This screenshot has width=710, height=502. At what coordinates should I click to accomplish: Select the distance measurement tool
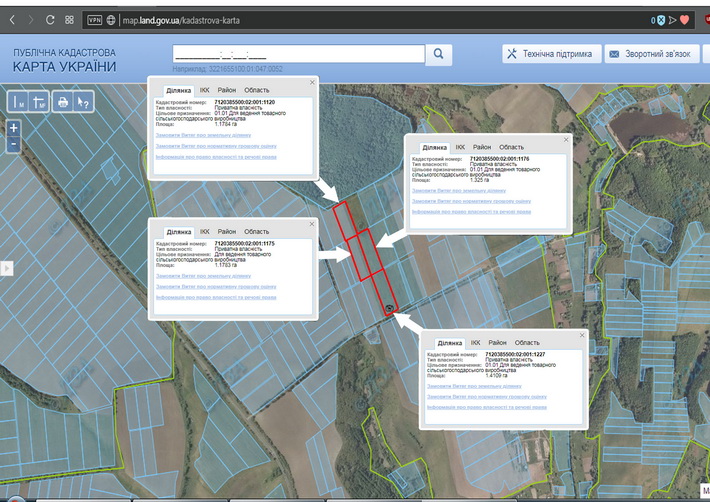click(18, 102)
